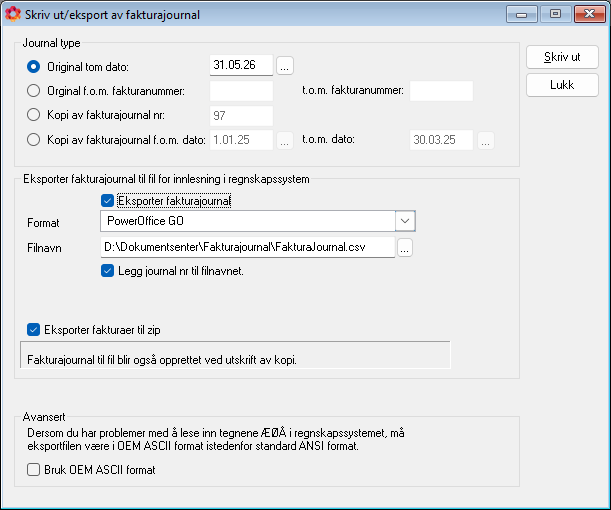Click the t.o.m. dato field showing 30.03.25
The width and height of the screenshot is (611, 510).
click(x=441, y=140)
